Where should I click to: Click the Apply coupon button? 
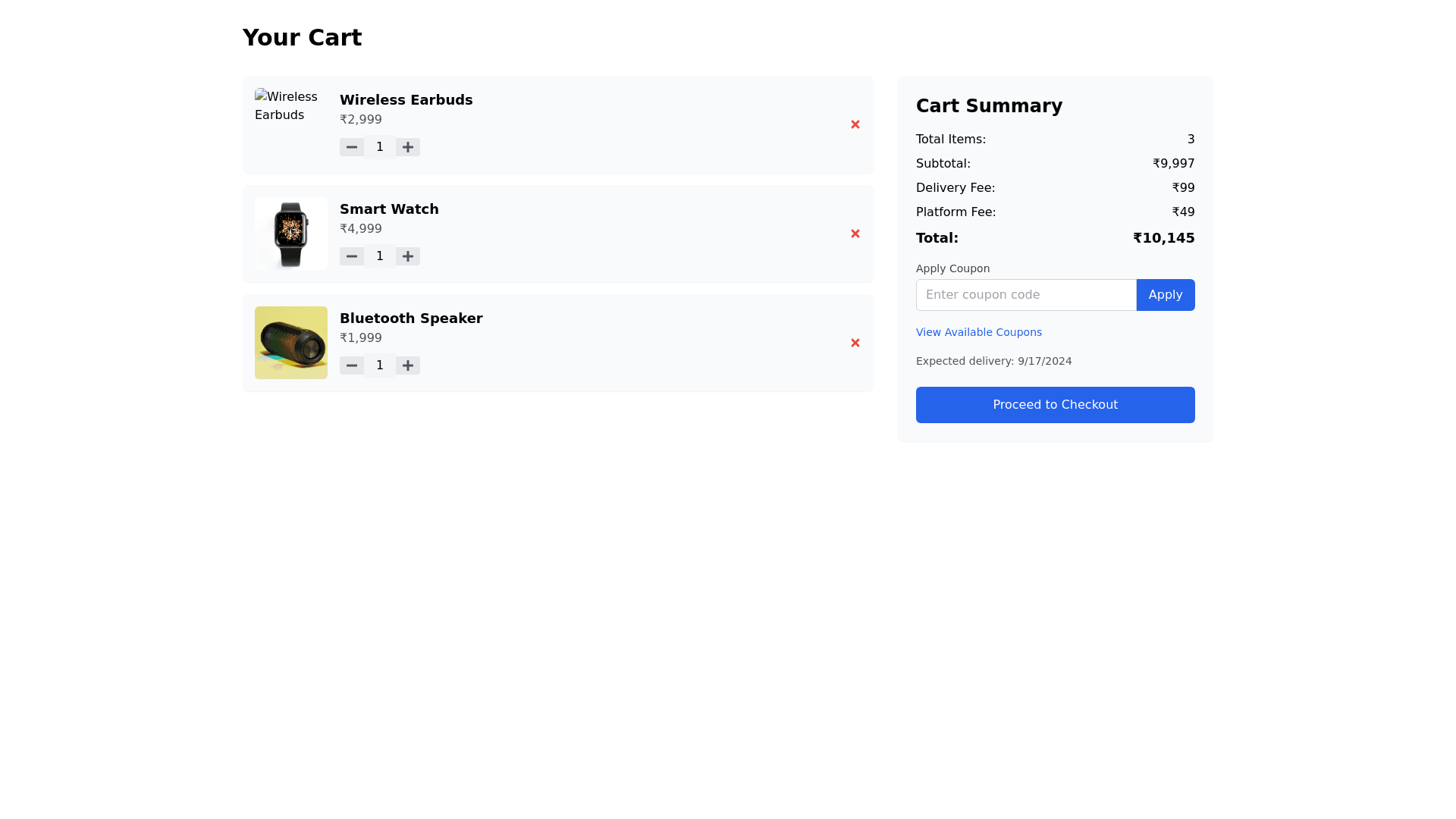(x=1165, y=295)
